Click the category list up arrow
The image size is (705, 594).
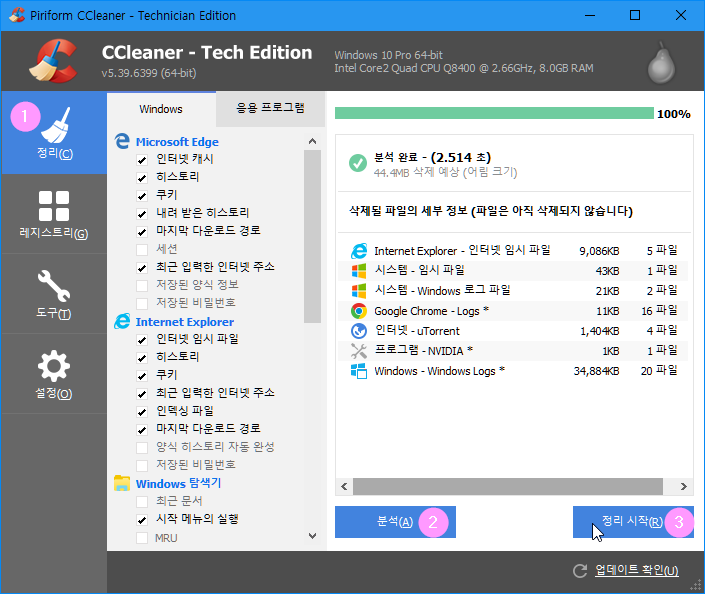click(312, 141)
